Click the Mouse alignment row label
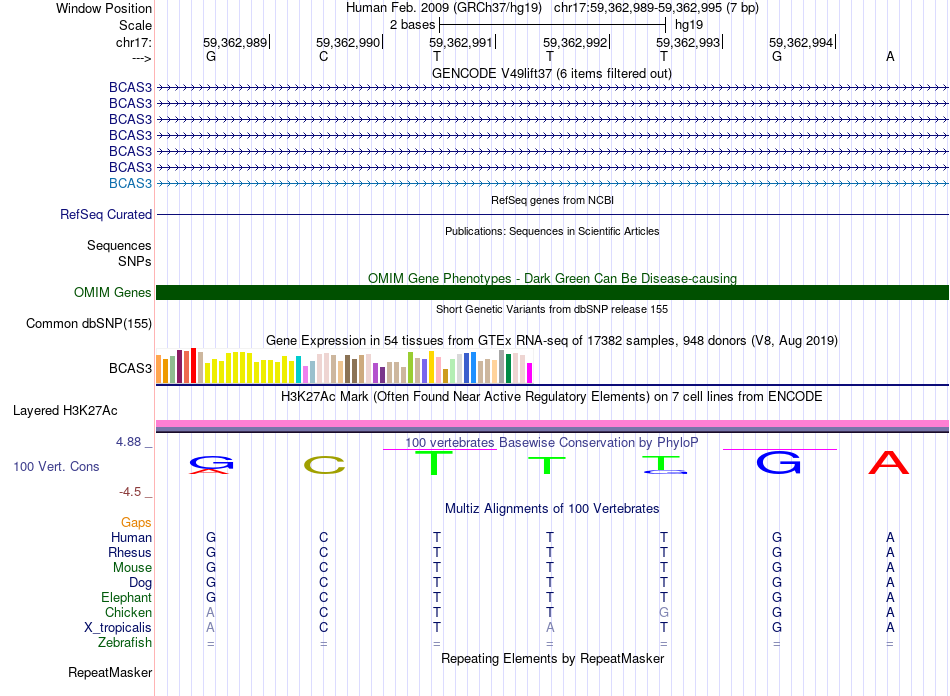950x696 pixels. pyautogui.click(x=132, y=568)
